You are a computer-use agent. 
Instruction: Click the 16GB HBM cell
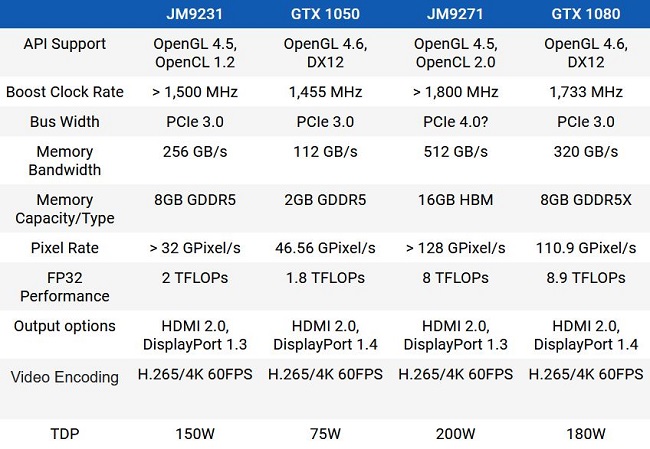click(x=455, y=200)
